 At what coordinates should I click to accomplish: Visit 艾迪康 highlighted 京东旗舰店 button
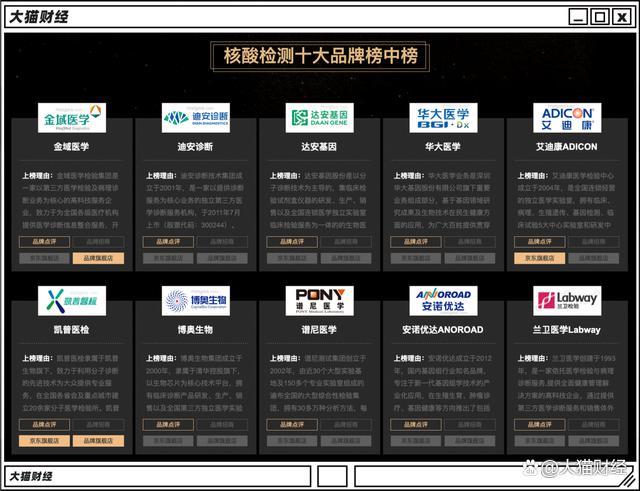540,258
